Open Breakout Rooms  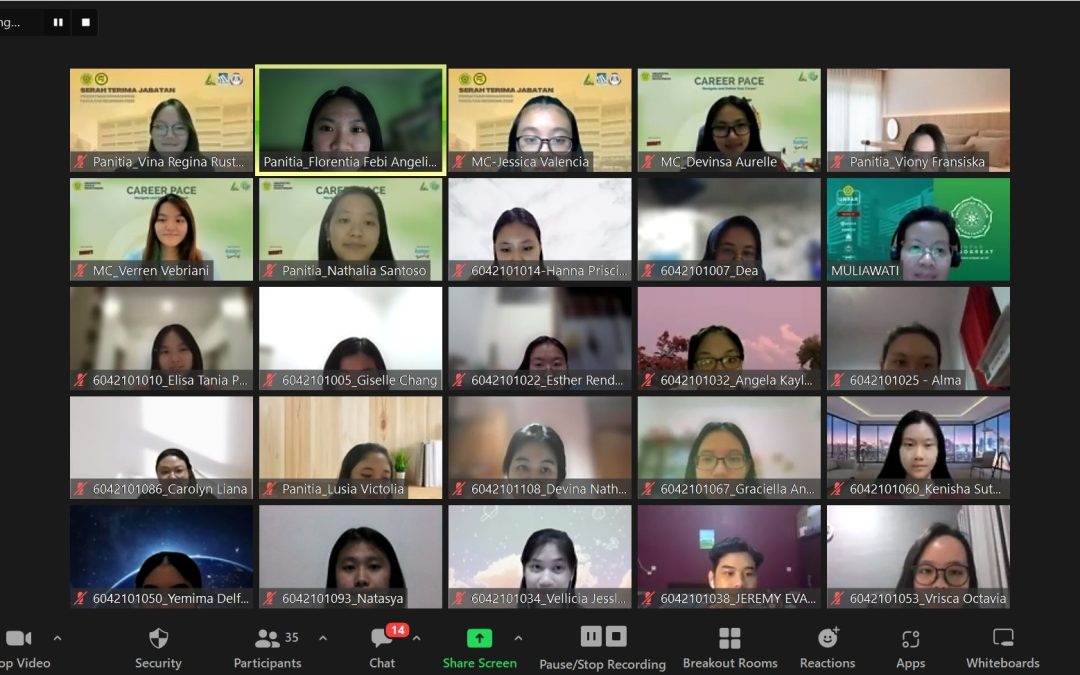(x=730, y=639)
